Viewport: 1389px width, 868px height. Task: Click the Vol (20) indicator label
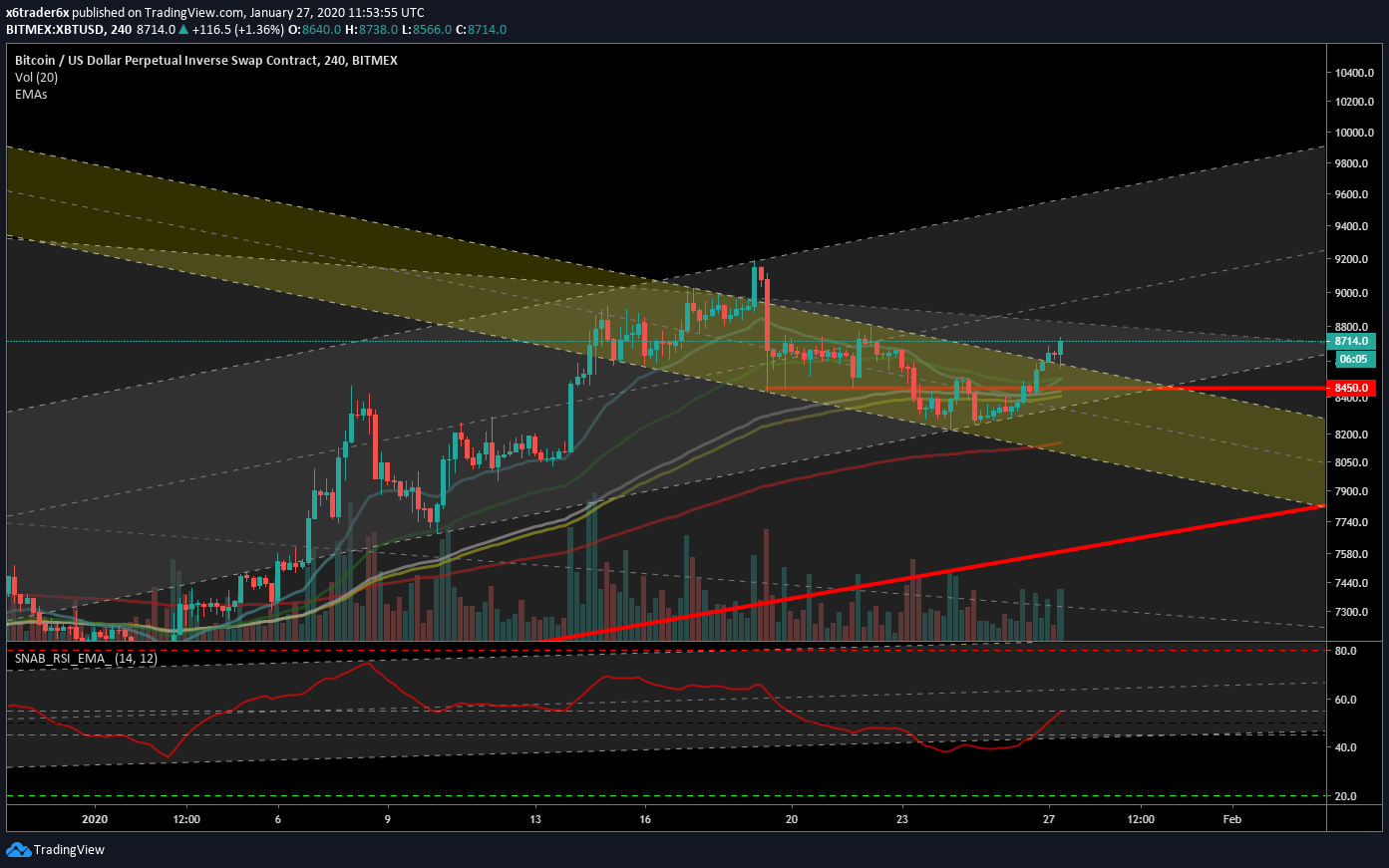37,78
